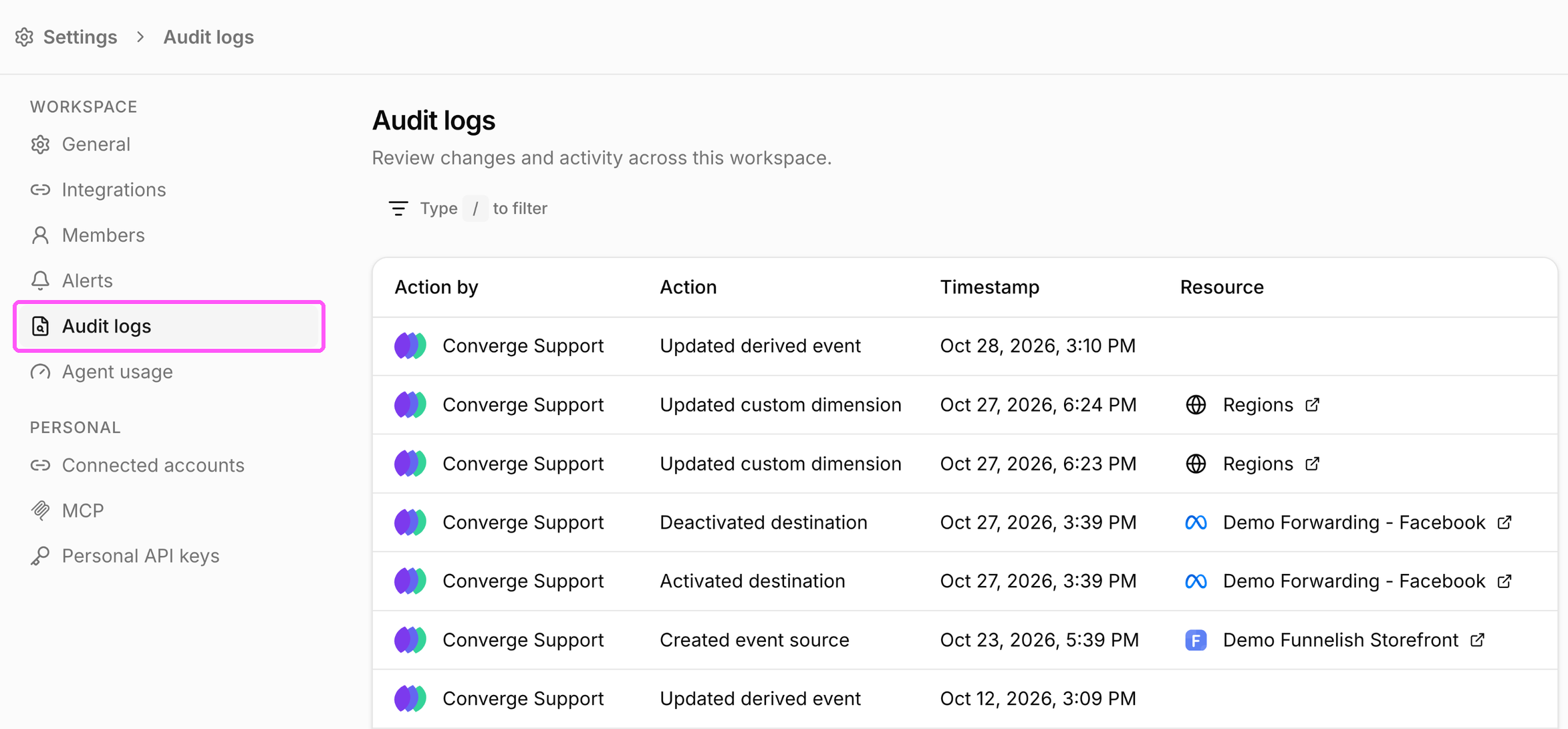
Task: Open Regions link in 6:24 PM row
Action: click(x=1258, y=405)
